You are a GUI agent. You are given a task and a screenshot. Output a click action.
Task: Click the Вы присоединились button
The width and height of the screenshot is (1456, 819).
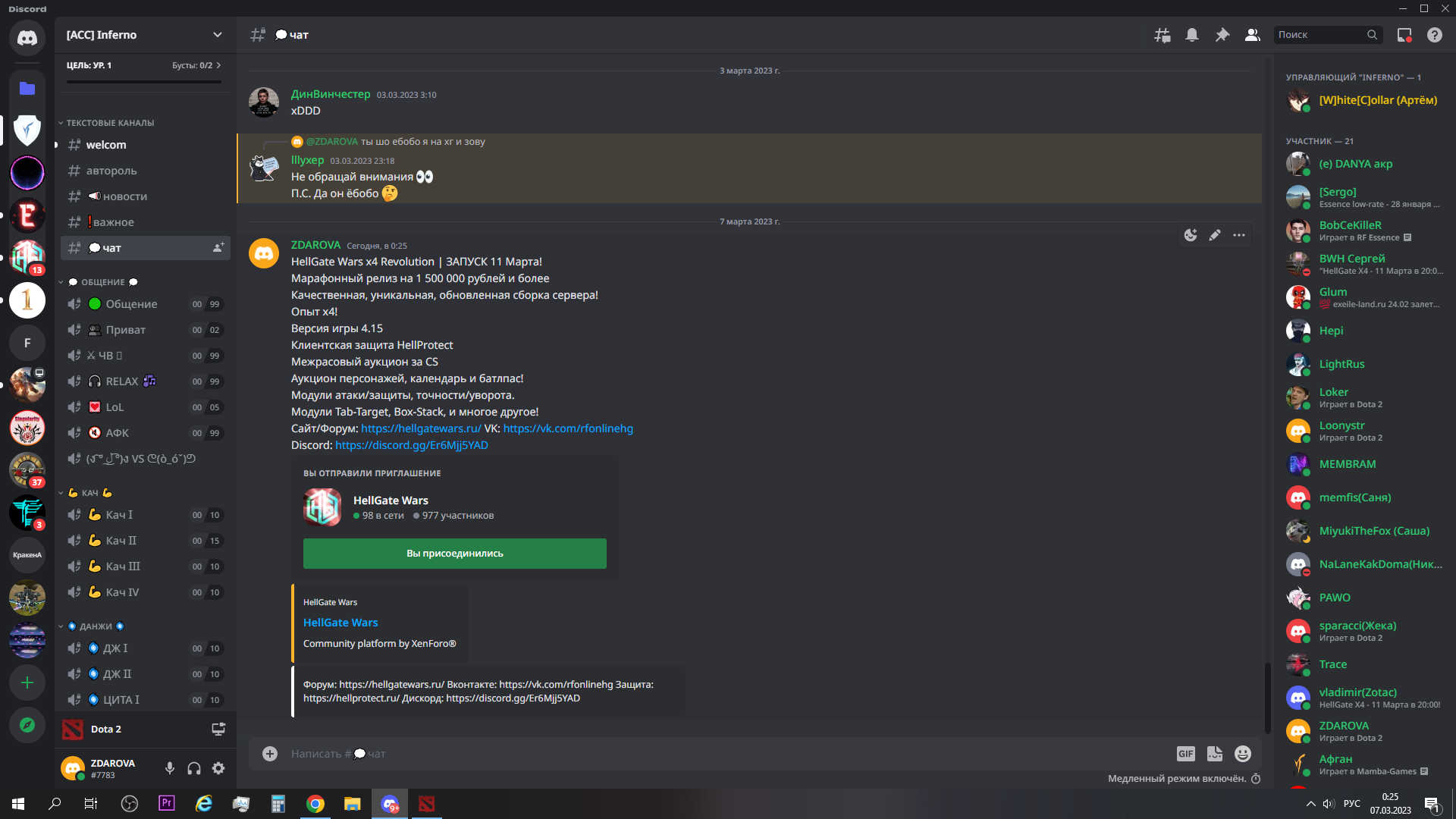tap(455, 554)
